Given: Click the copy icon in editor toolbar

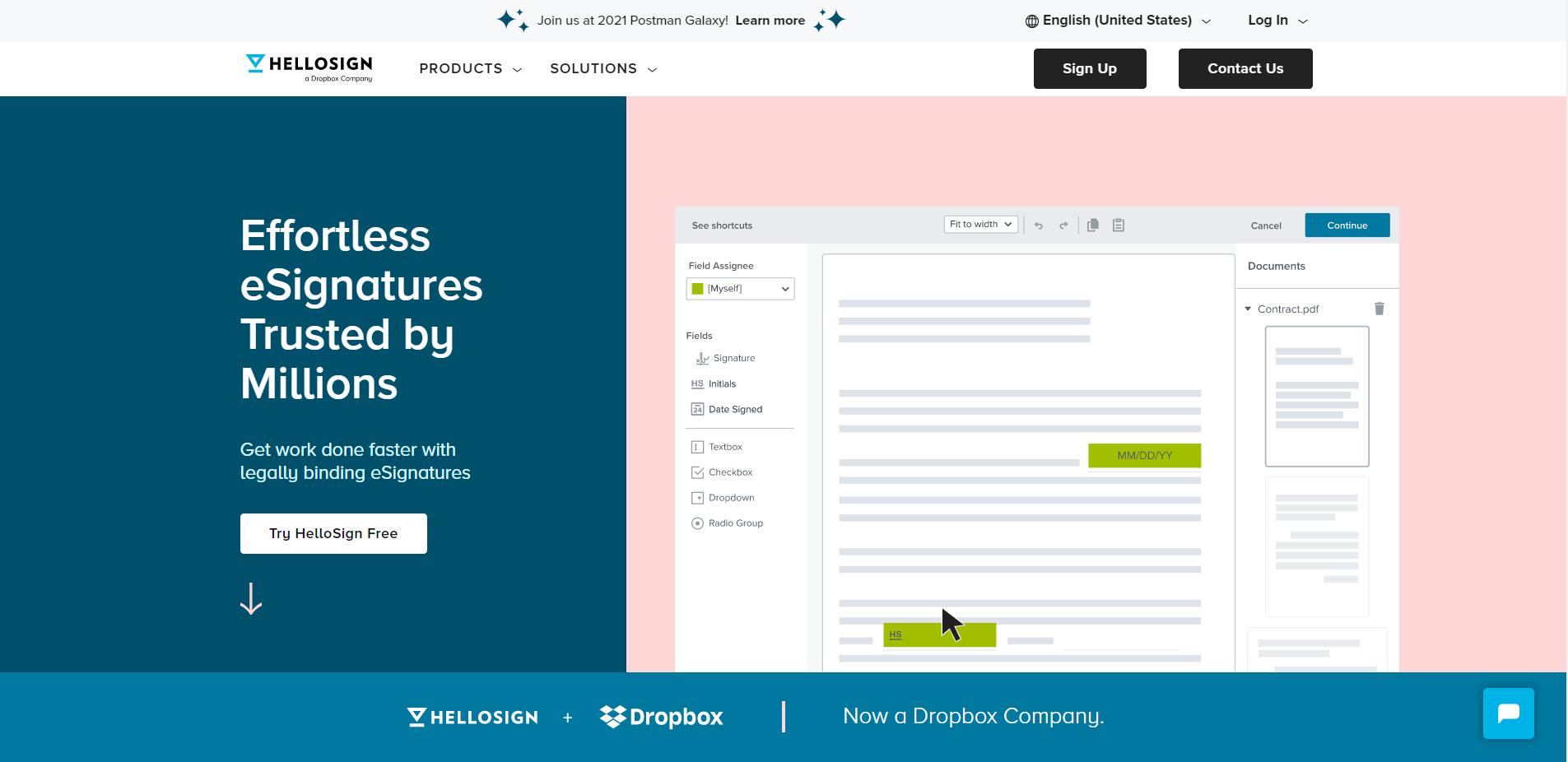Looking at the screenshot, I should coord(1093,225).
